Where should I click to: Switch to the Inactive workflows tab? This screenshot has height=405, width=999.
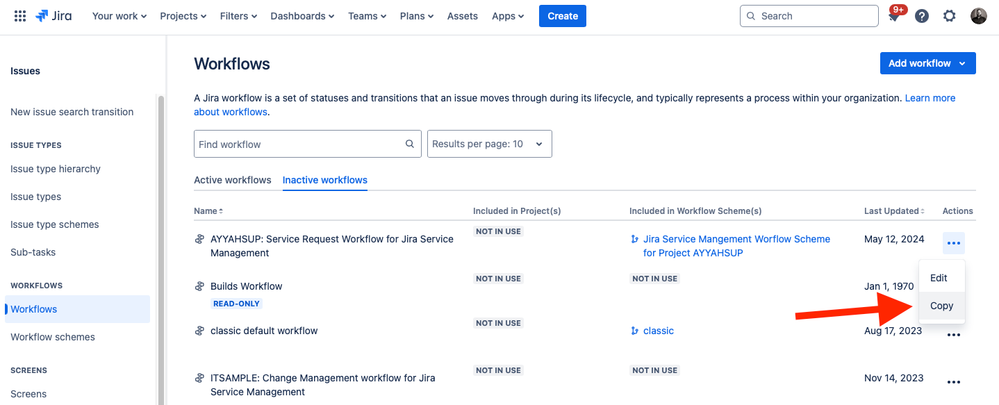pyautogui.click(x=325, y=180)
